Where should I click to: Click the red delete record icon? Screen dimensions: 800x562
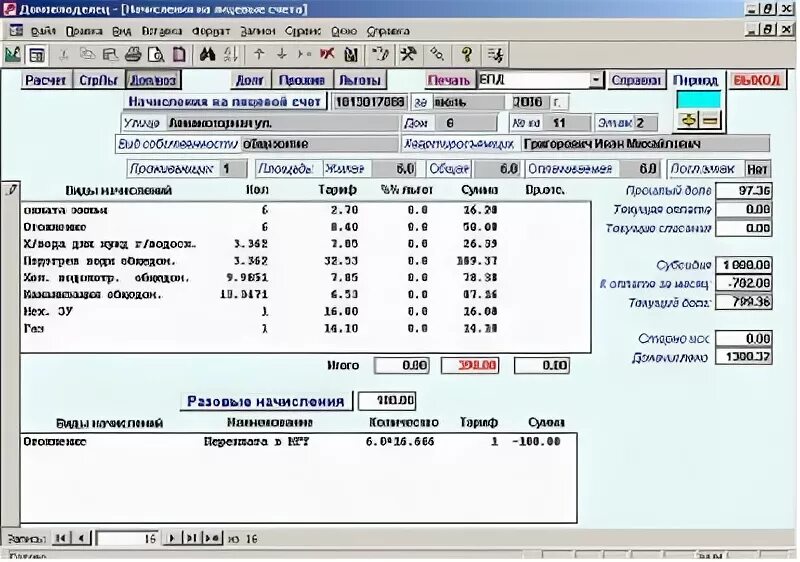(x=327, y=54)
